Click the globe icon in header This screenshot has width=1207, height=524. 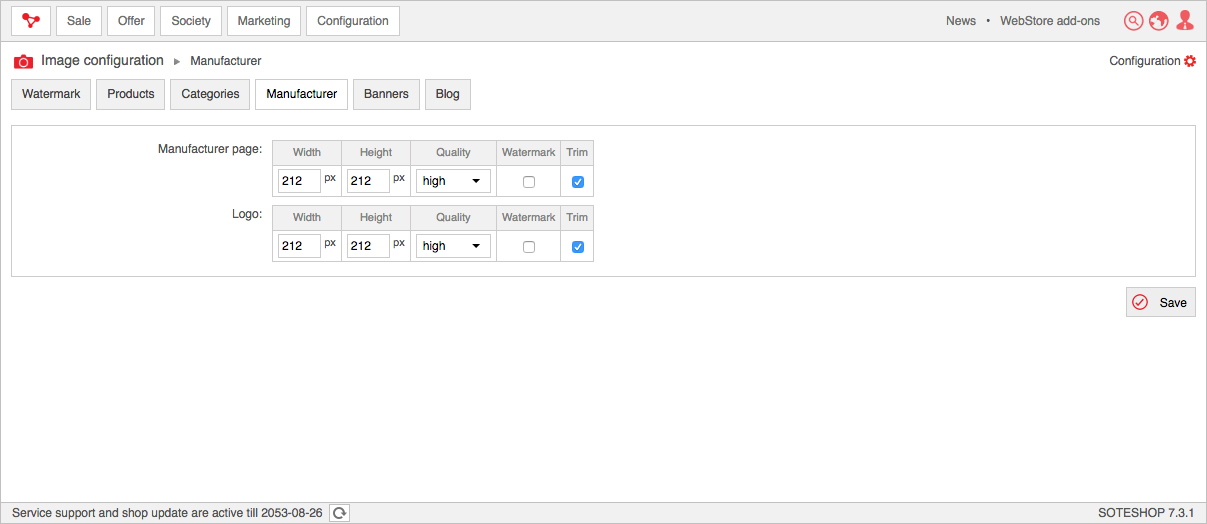coord(1159,21)
